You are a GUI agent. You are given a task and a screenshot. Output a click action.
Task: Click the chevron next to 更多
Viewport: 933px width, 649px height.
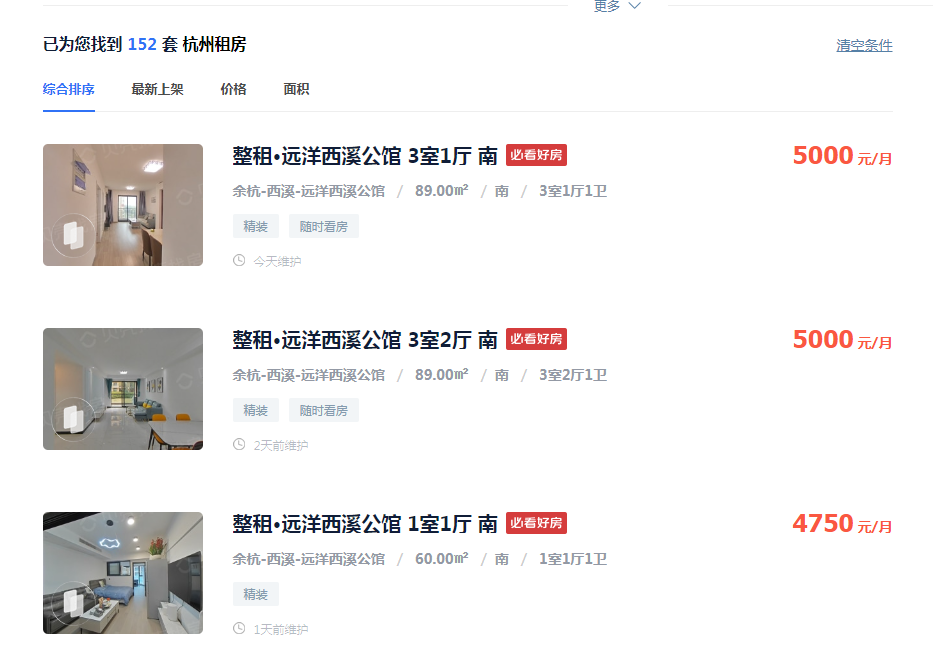(x=635, y=6)
